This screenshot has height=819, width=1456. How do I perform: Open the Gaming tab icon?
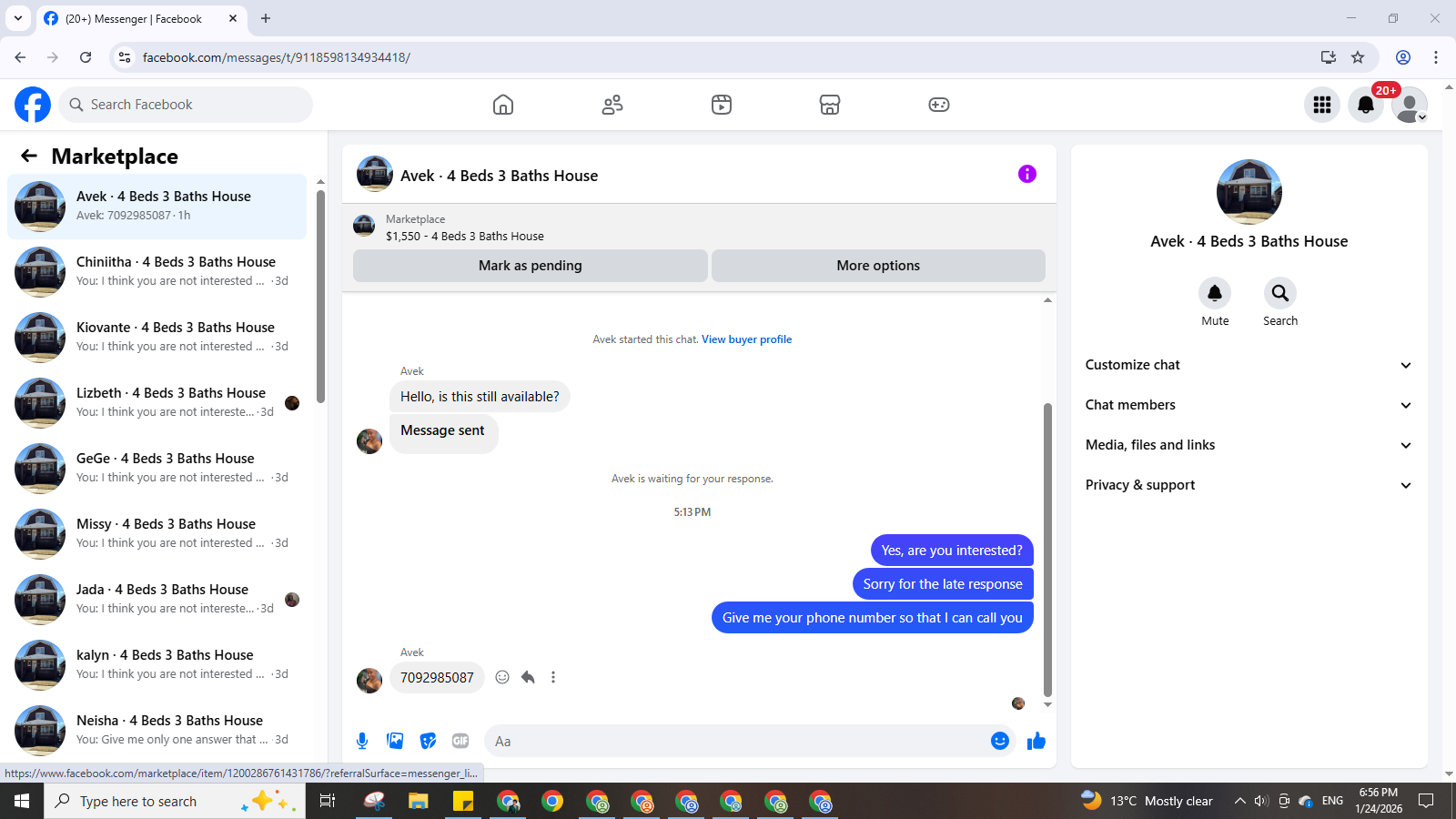click(939, 105)
